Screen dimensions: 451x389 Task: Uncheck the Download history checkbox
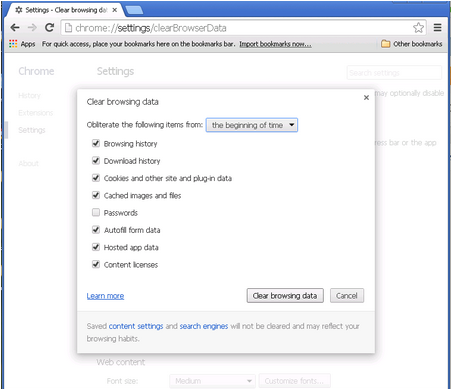tap(96, 161)
